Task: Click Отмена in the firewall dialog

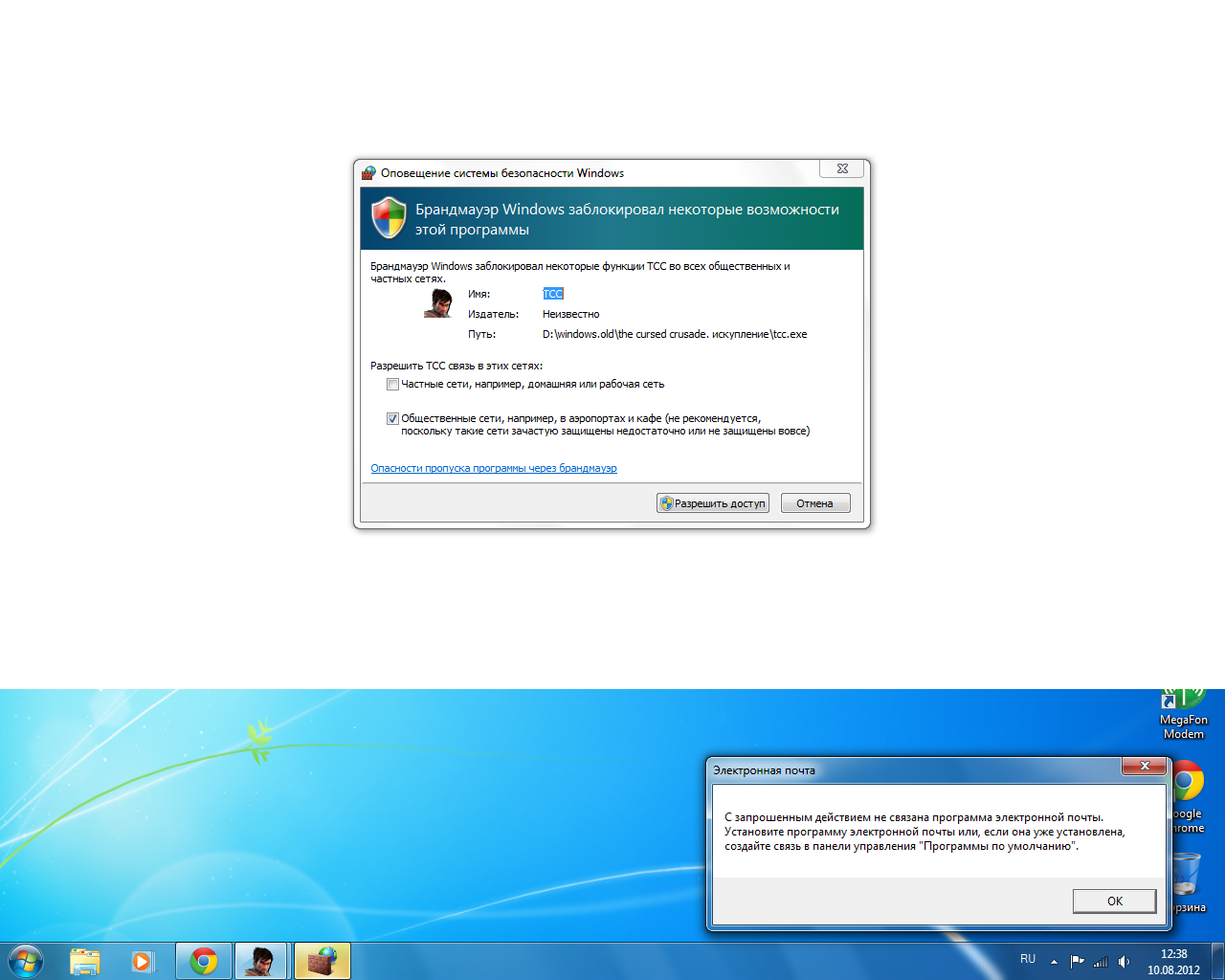Action: click(x=815, y=503)
